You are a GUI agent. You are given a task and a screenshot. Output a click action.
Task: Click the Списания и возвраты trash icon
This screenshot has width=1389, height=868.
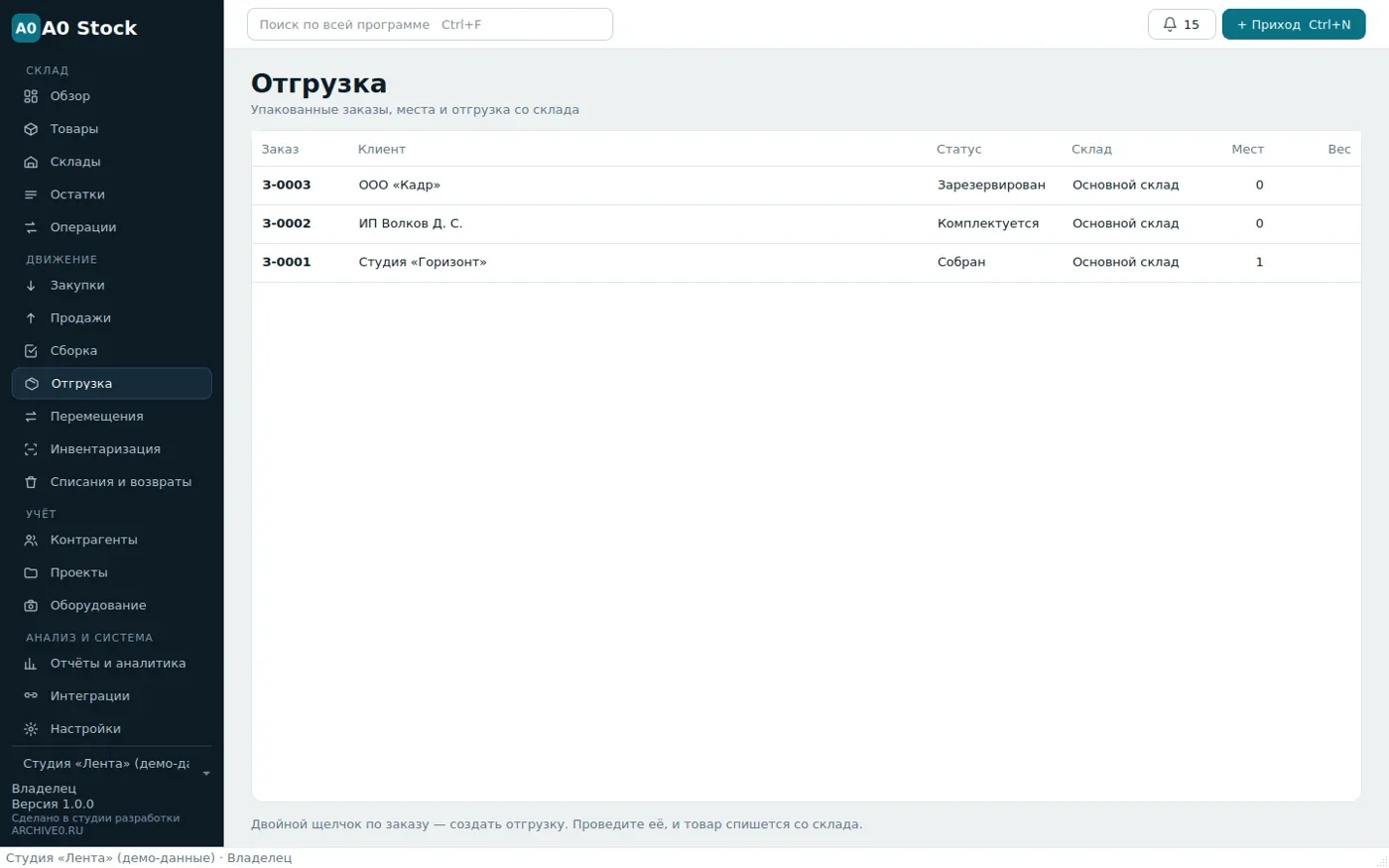coord(31,482)
